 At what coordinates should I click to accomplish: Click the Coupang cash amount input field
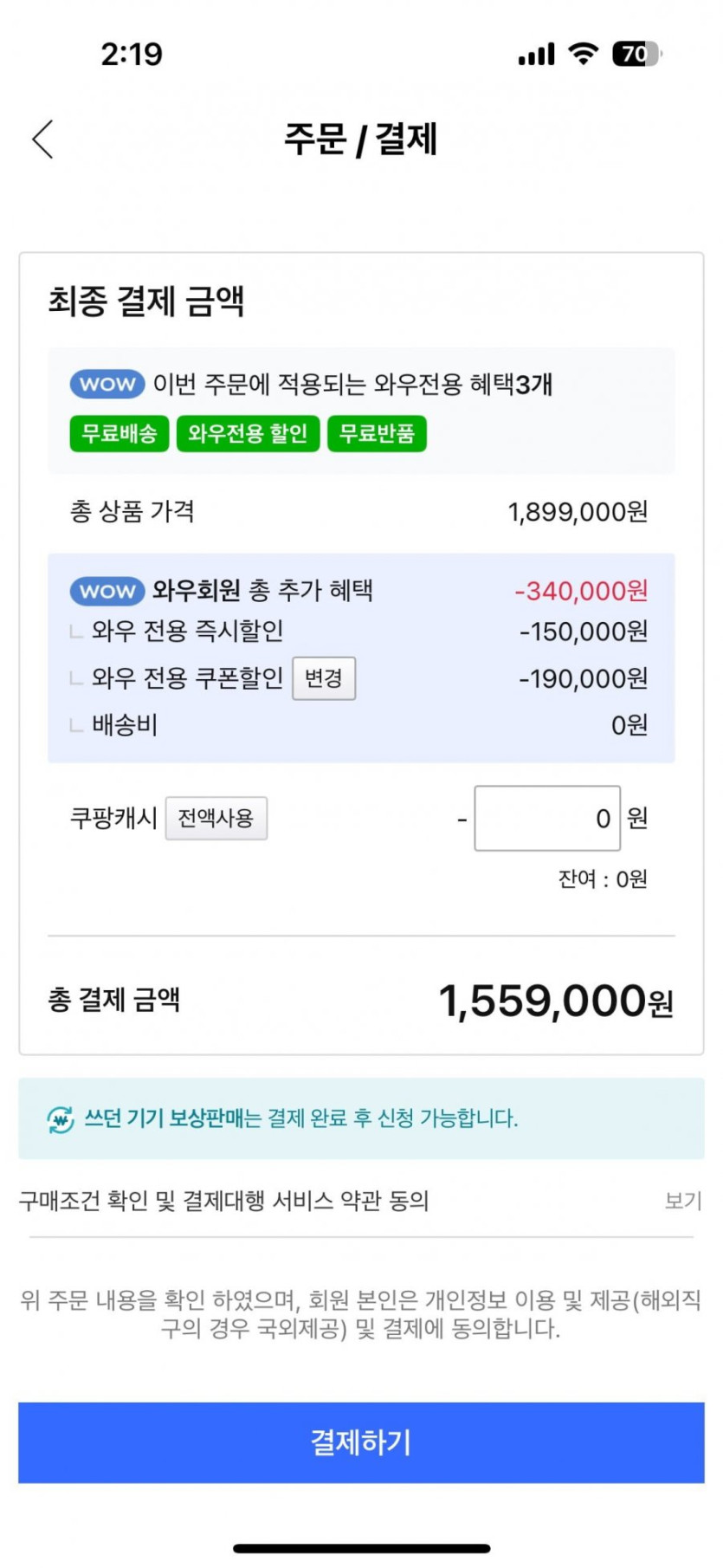pos(547,819)
